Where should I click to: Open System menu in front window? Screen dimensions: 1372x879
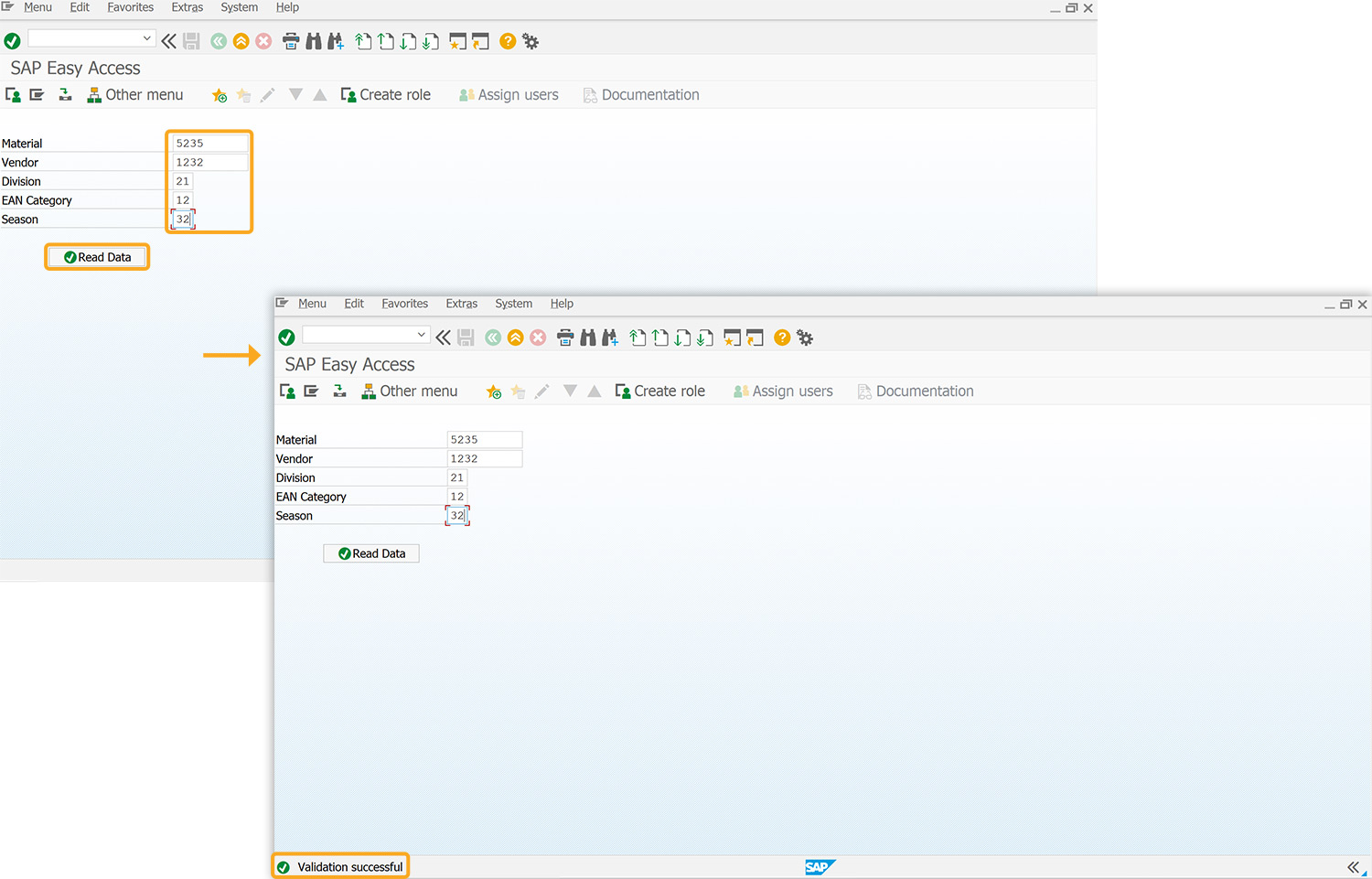tap(514, 304)
